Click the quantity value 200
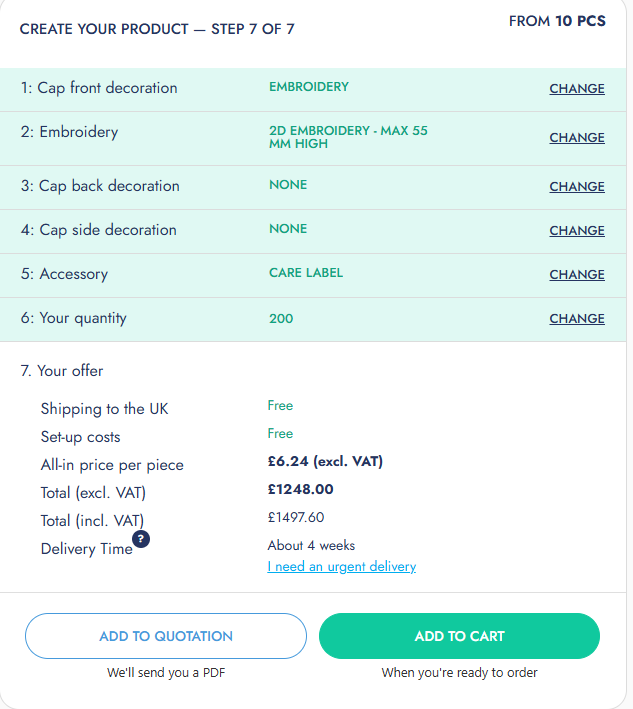This screenshot has height=709, width=633. (282, 318)
